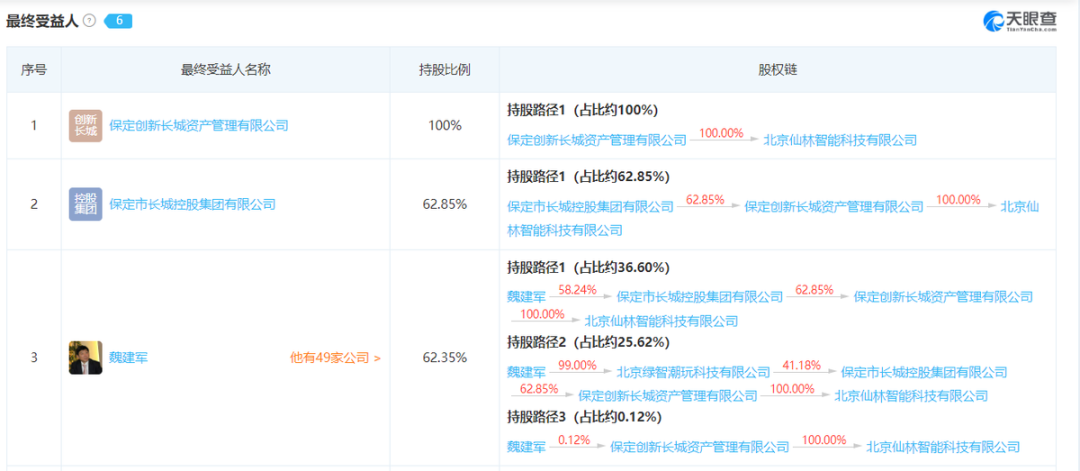Click sequence number 3 in the 序号 column
This screenshot has width=1080, height=471.
(34, 357)
